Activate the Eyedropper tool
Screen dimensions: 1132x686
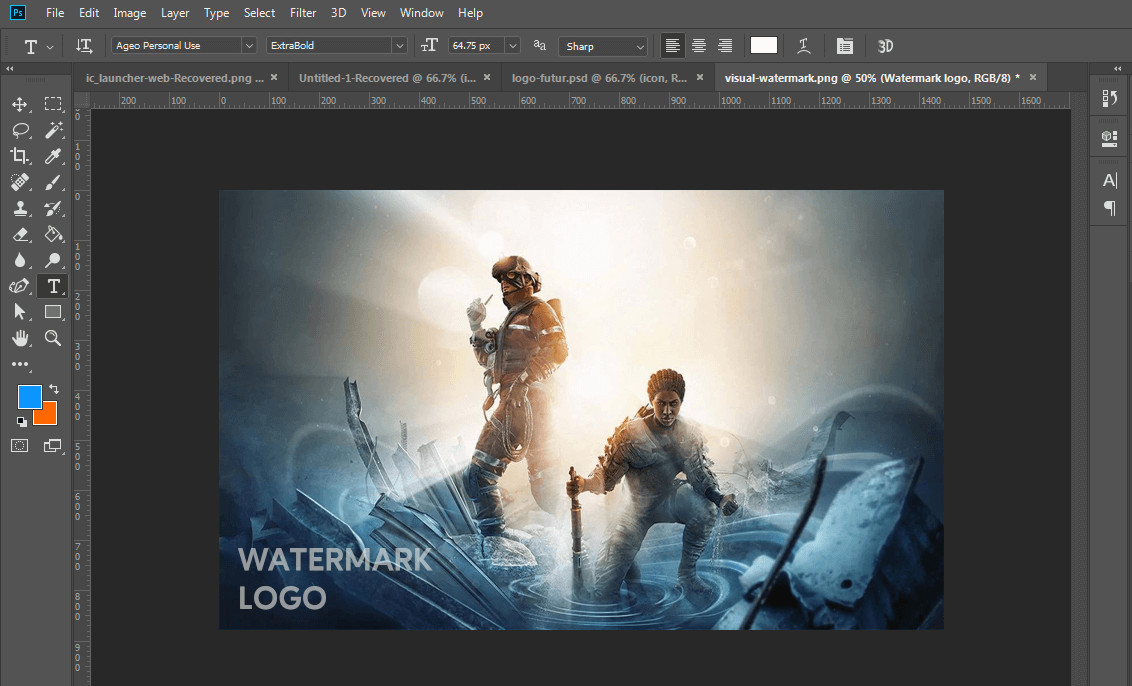click(x=54, y=156)
